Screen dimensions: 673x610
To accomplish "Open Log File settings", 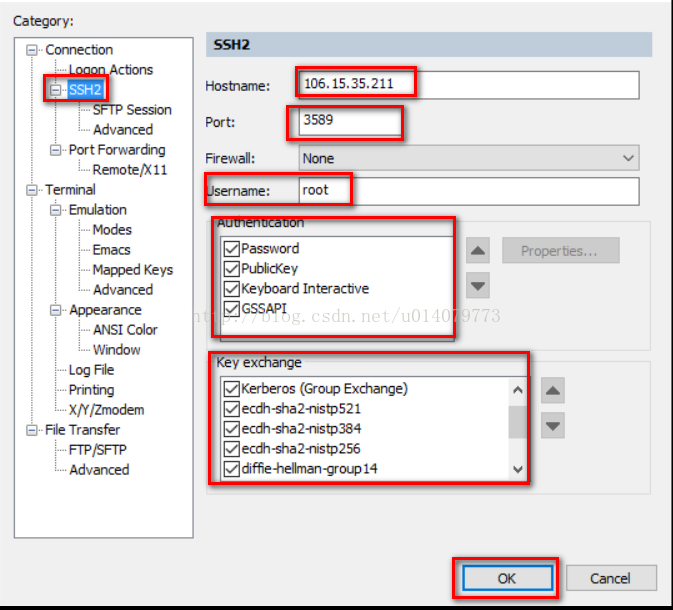I will pyautogui.click(x=91, y=370).
